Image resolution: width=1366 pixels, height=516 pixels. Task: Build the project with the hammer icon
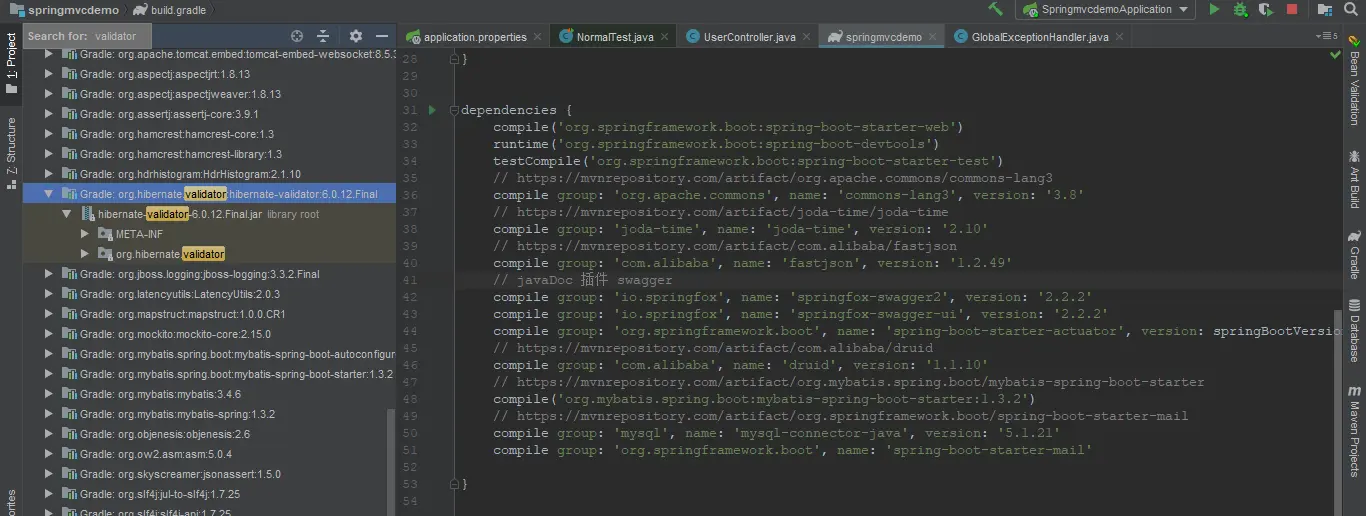(x=995, y=9)
